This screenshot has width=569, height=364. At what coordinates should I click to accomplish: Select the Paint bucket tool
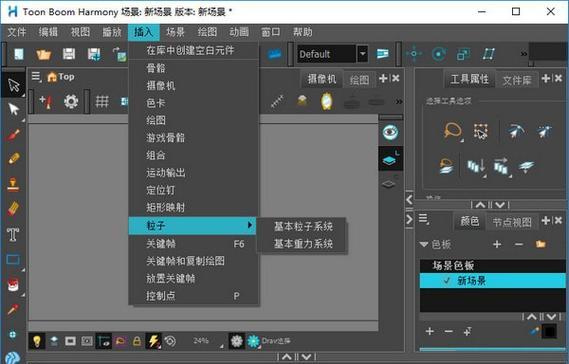(x=13, y=285)
